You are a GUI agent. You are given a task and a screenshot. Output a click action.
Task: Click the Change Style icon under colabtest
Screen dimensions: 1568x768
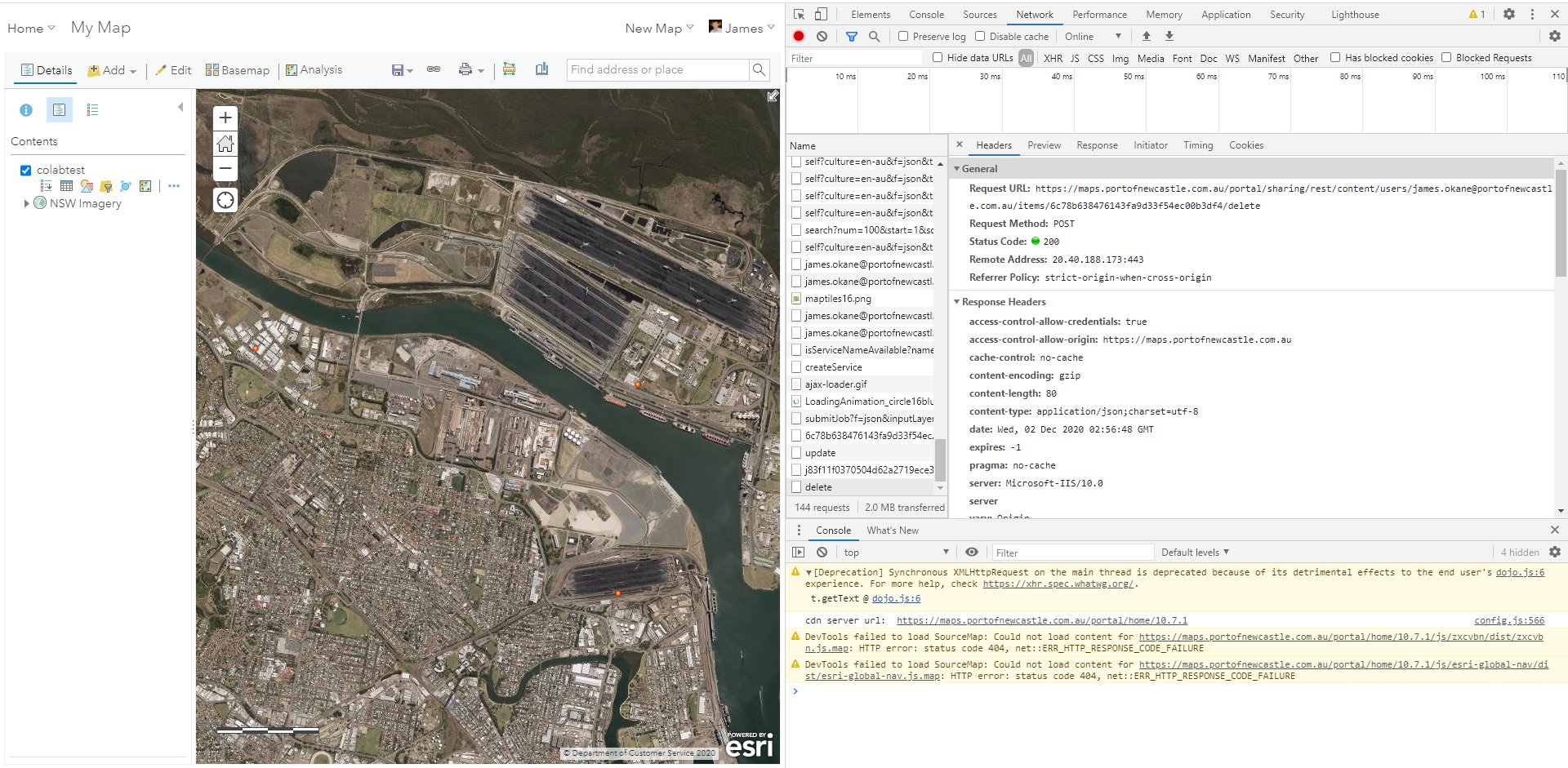coord(86,186)
